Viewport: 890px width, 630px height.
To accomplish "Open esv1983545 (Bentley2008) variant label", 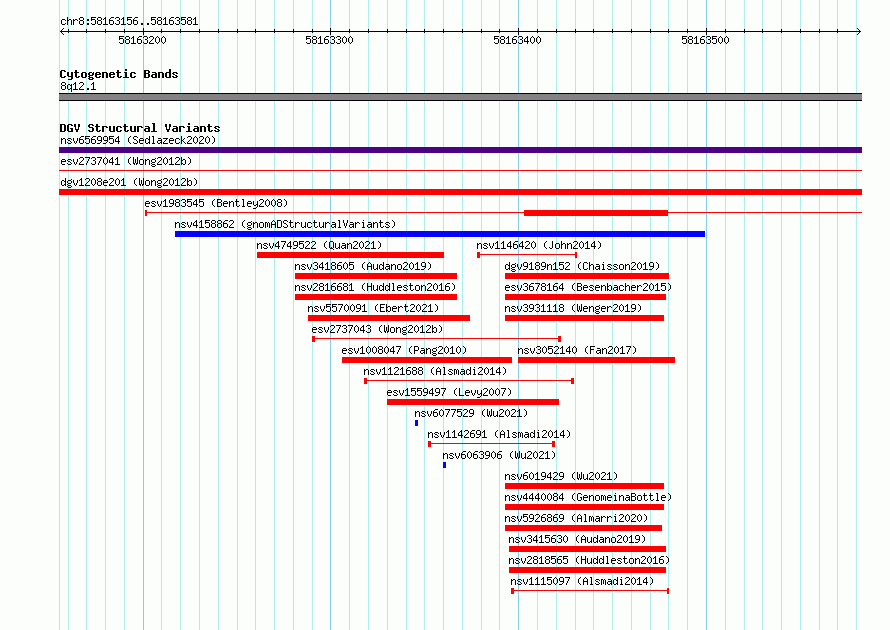I will (x=216, y=203).
